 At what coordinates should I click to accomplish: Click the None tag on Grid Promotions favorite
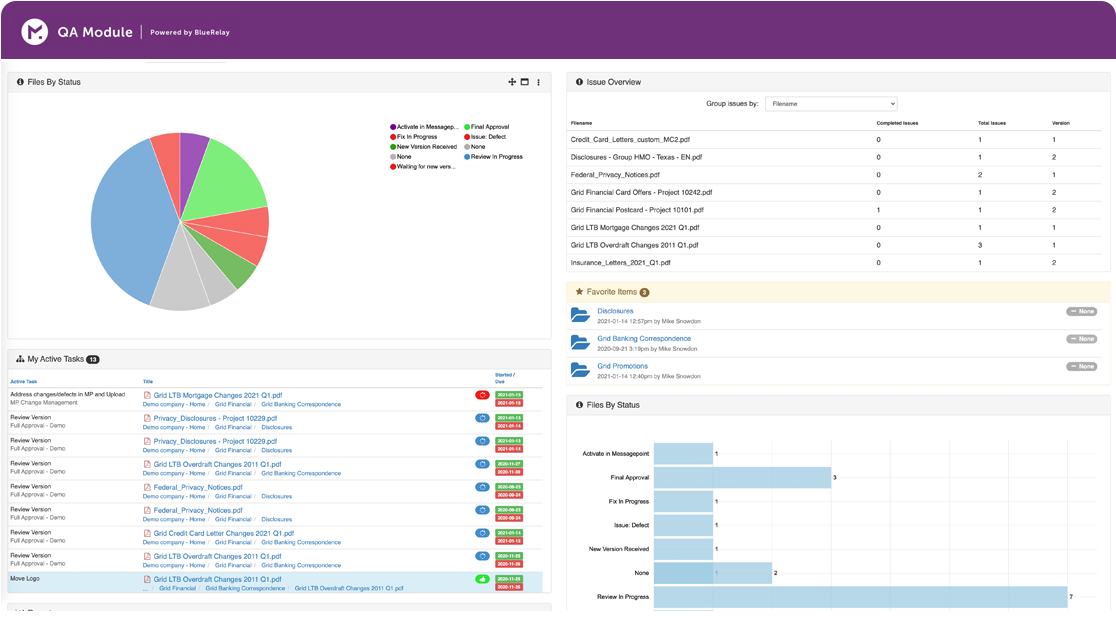coord(1082,366)
